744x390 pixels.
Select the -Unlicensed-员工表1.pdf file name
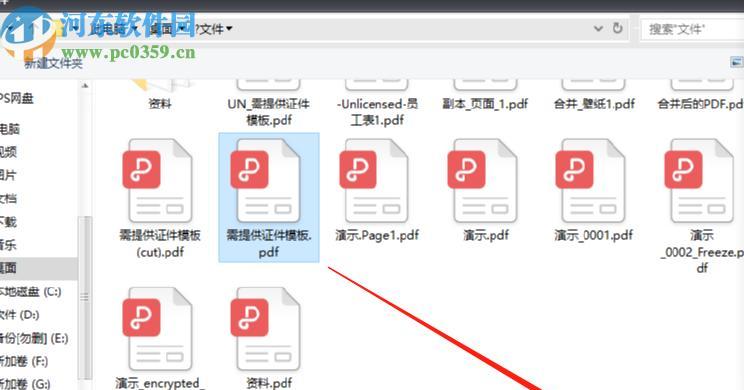click(377, 111)
